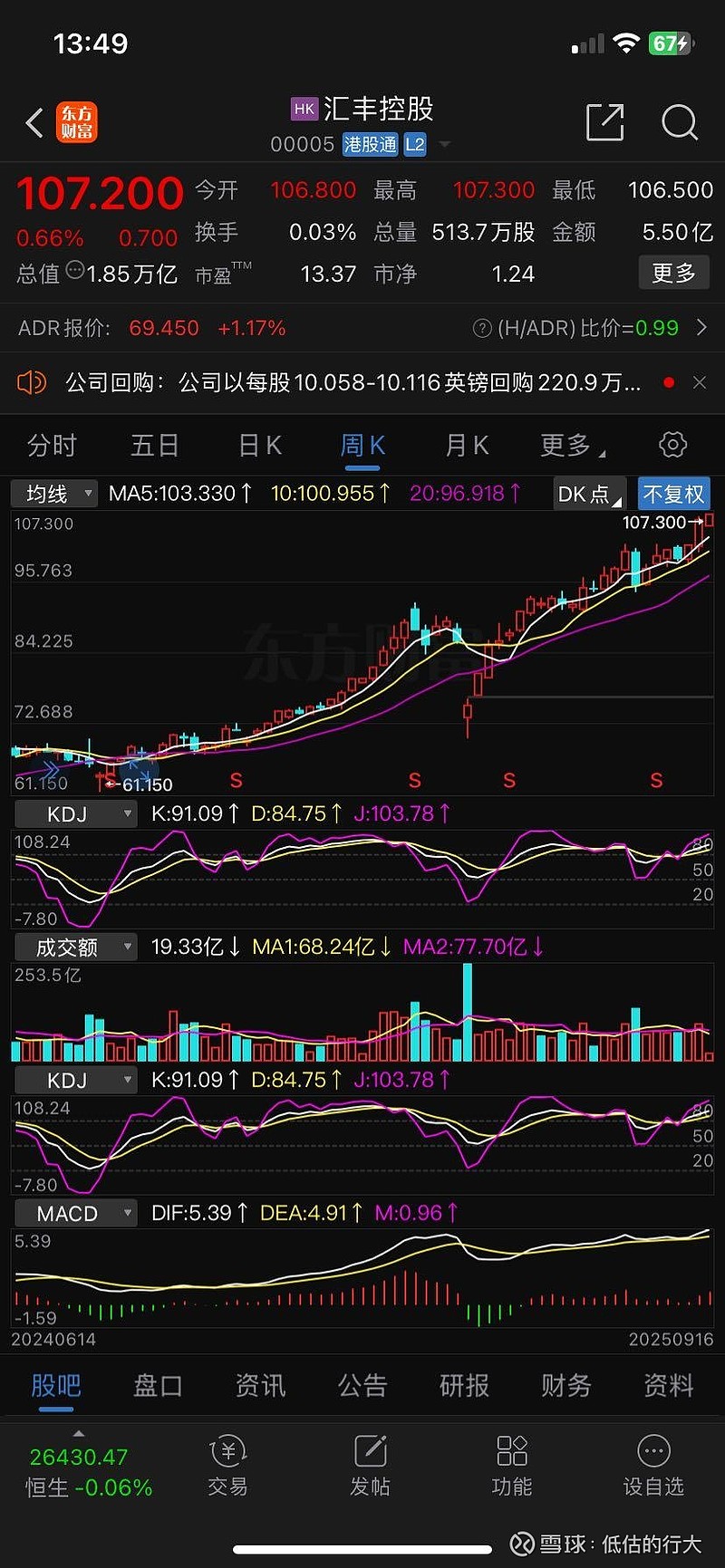Tap the H/ADR question mark icon

click(482, 328)
